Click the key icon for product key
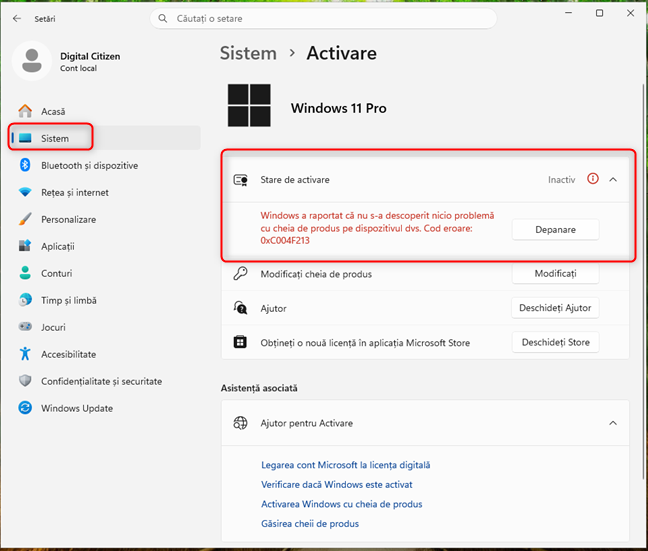648x551 pixels. [x=241, y=274]
